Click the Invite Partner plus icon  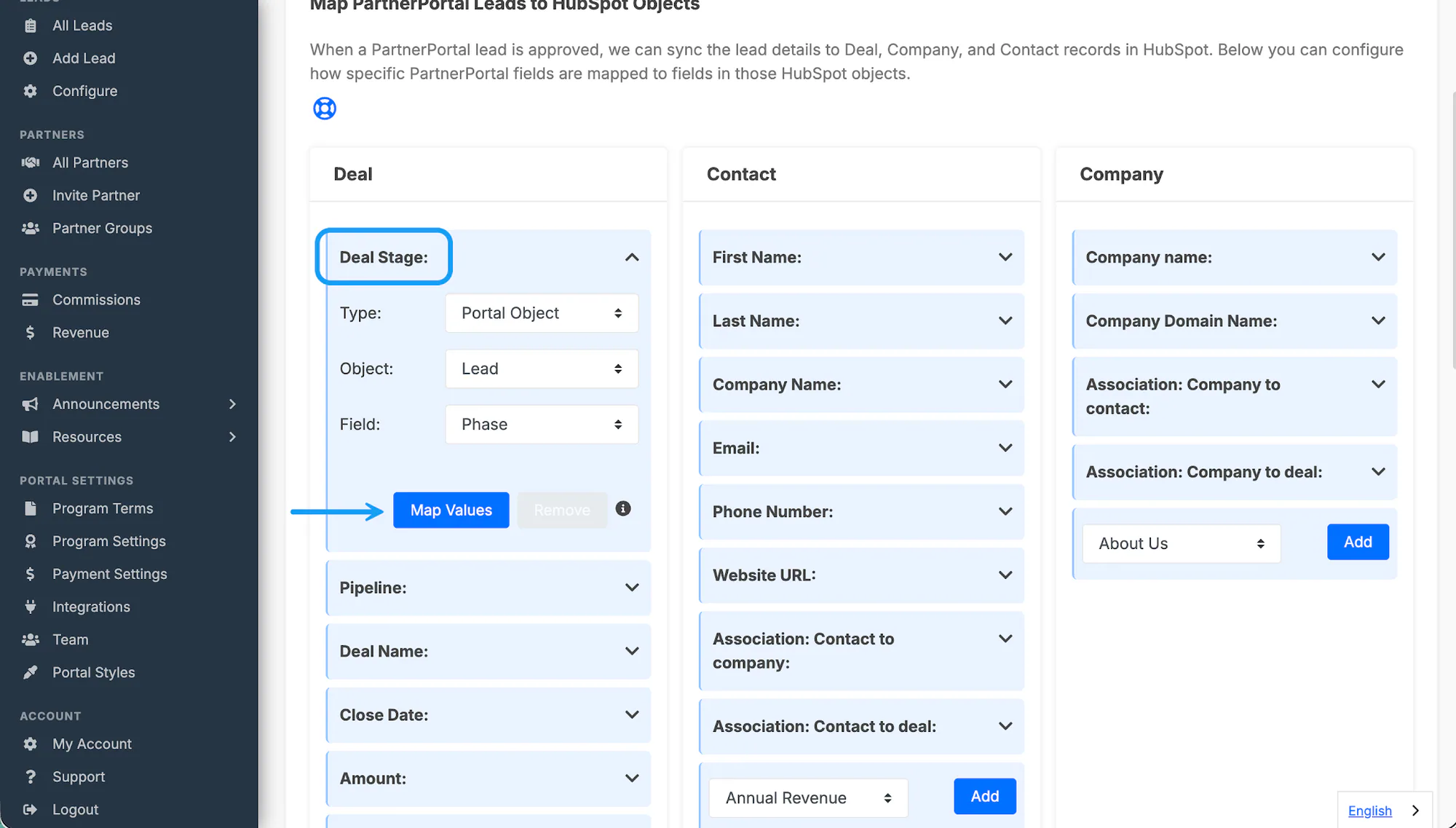click(x=30, y=195)
